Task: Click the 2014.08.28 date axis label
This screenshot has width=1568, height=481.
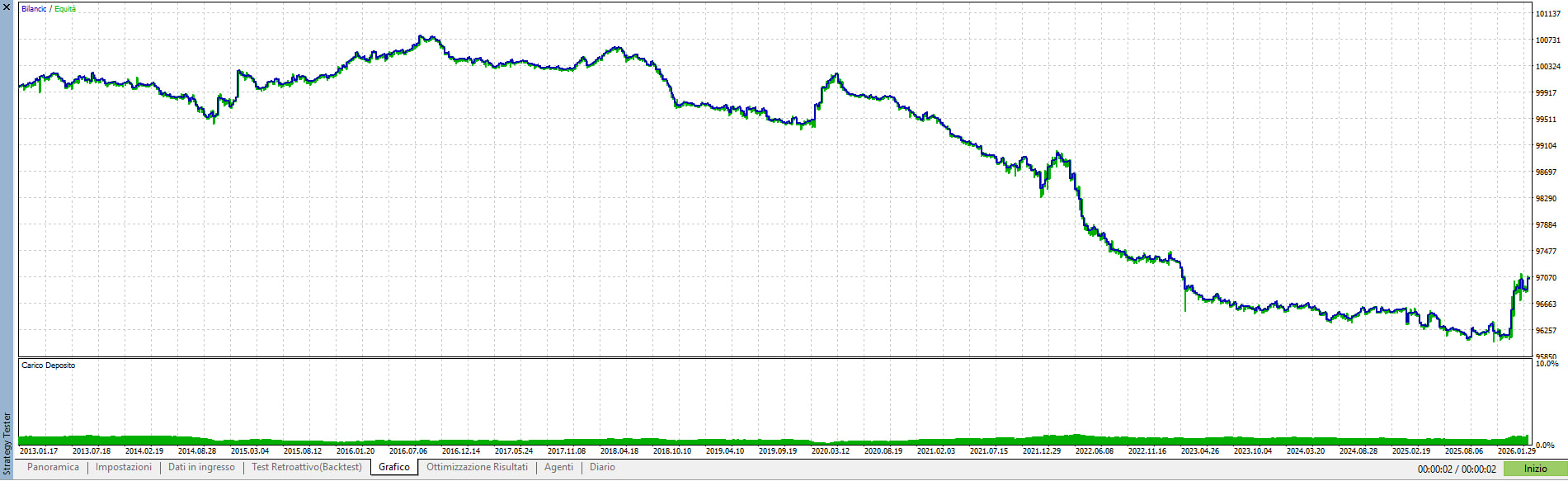Action: coord(197,451)
